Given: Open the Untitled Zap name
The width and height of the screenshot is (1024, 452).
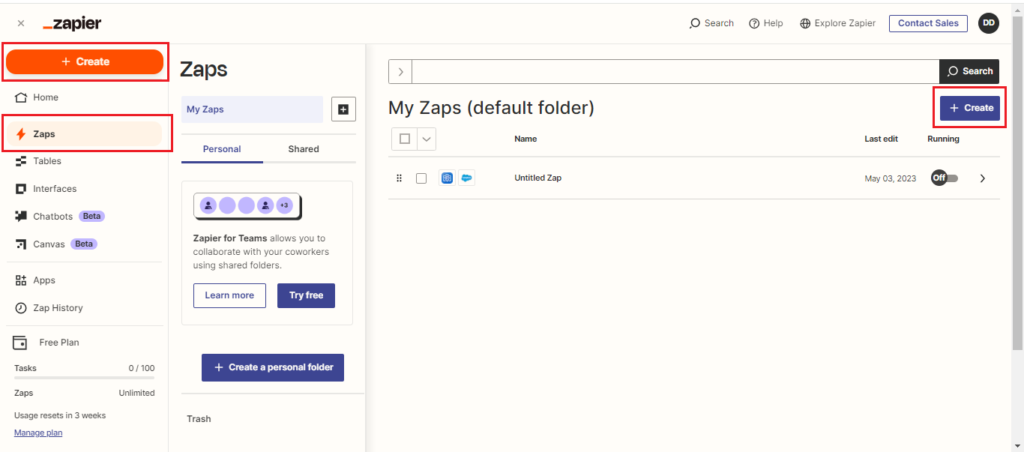Looking at the screenshot, I should coord(537,178).
